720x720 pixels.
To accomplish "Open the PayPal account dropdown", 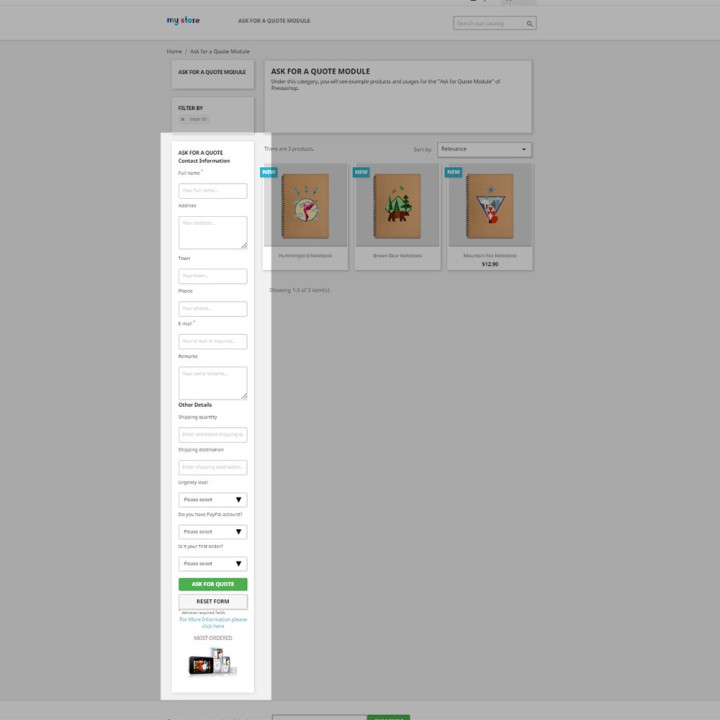I will tap(213, 532).
